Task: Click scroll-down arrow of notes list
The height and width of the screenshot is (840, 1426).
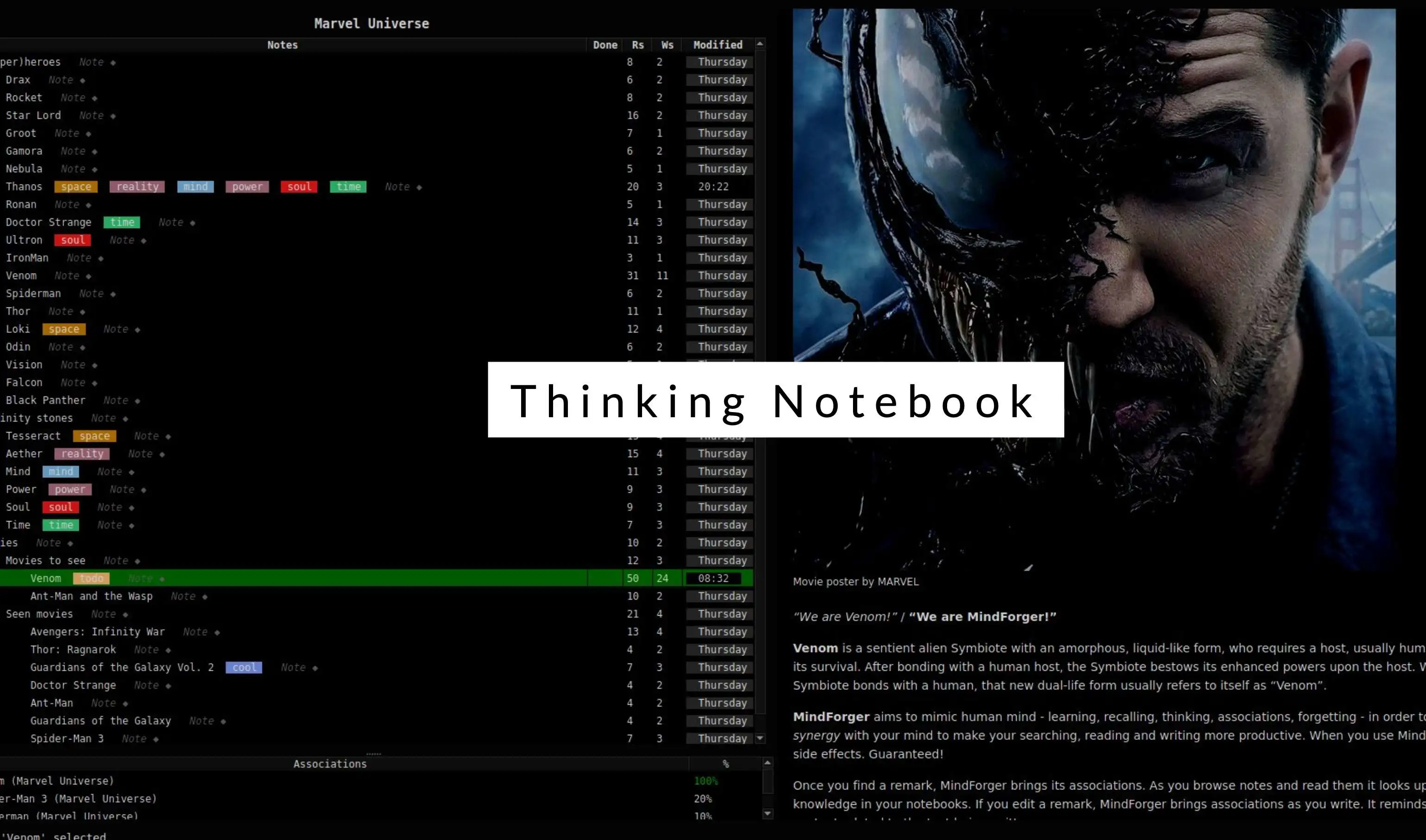Action: 760,738
